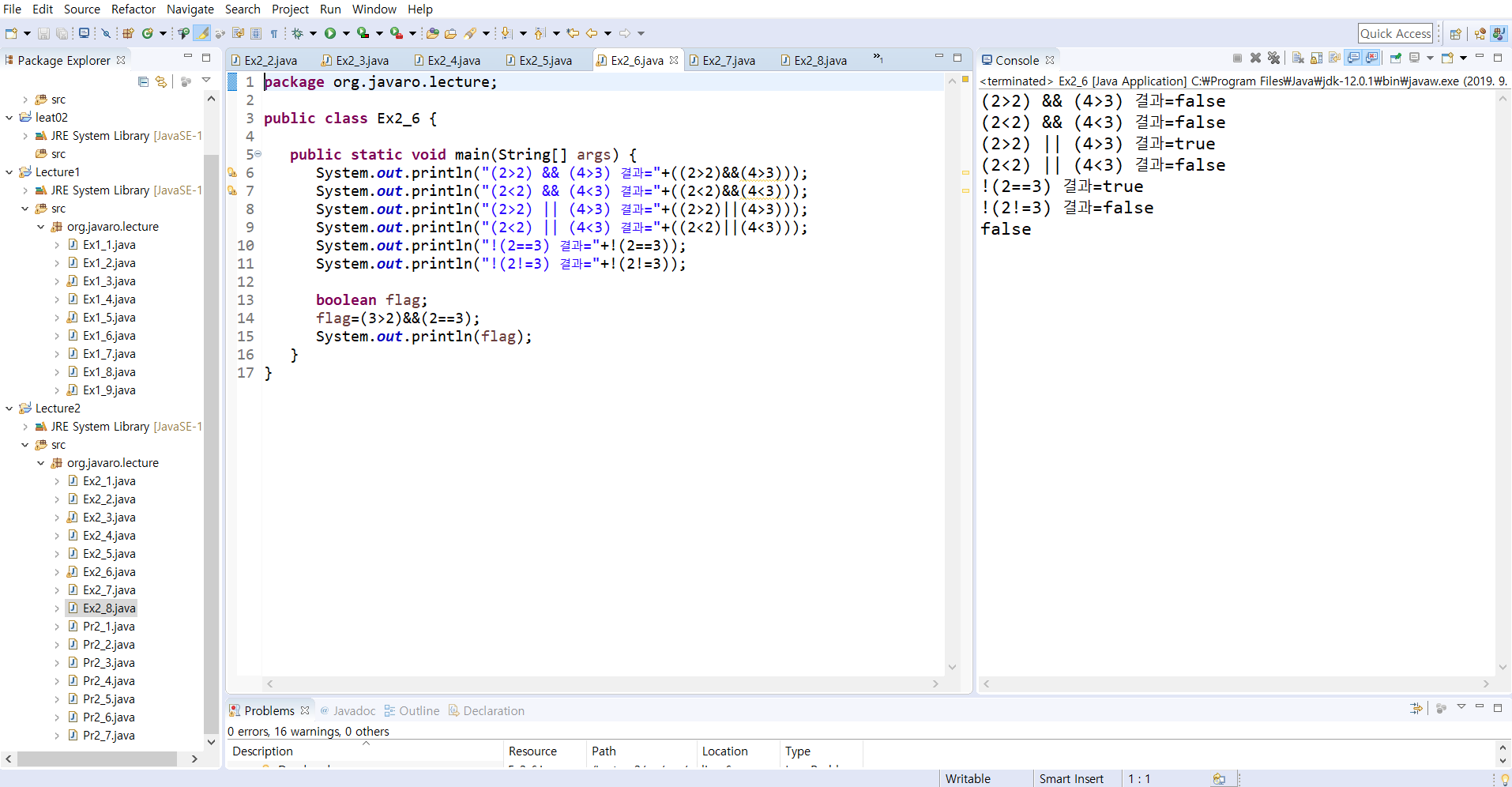The image size is (1512, 787).
Task: Toggle Show Console on Standard Out change
Action: pyautogui.click(x=1353, y=58)
